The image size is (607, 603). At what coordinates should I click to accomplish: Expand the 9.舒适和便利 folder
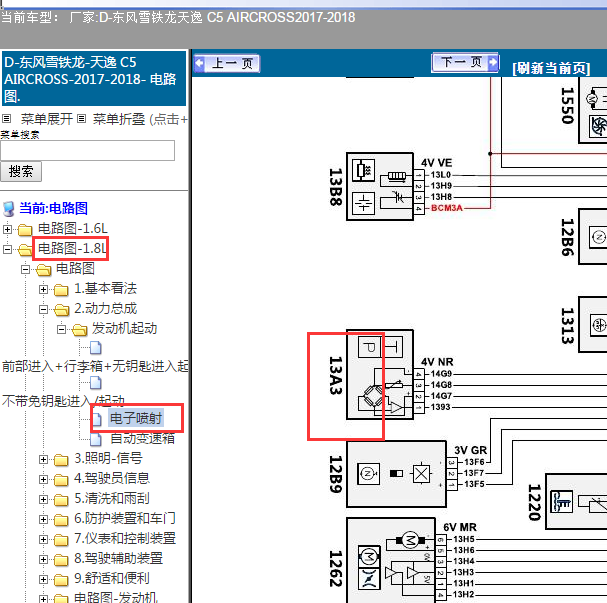click(43, 579)
